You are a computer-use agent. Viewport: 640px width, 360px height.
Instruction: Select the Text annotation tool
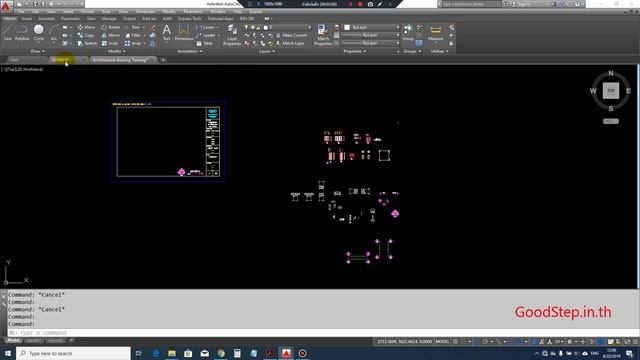click(167, 32)
